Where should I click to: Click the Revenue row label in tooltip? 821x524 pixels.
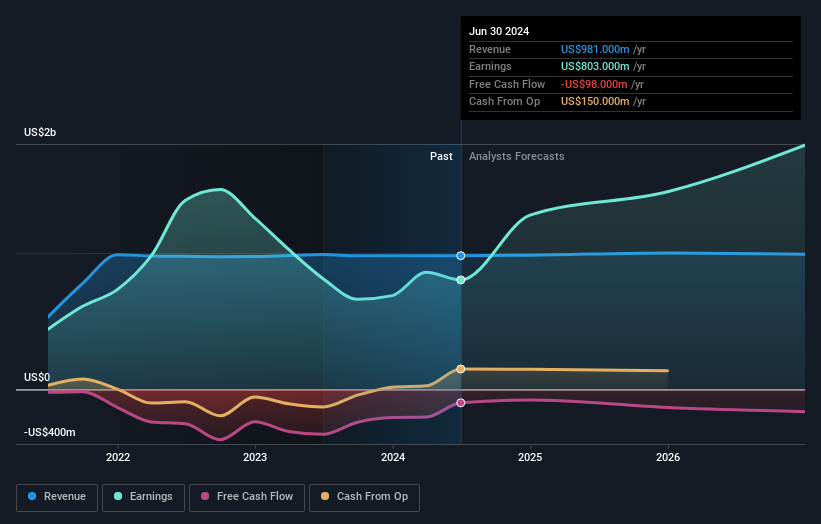490,49
